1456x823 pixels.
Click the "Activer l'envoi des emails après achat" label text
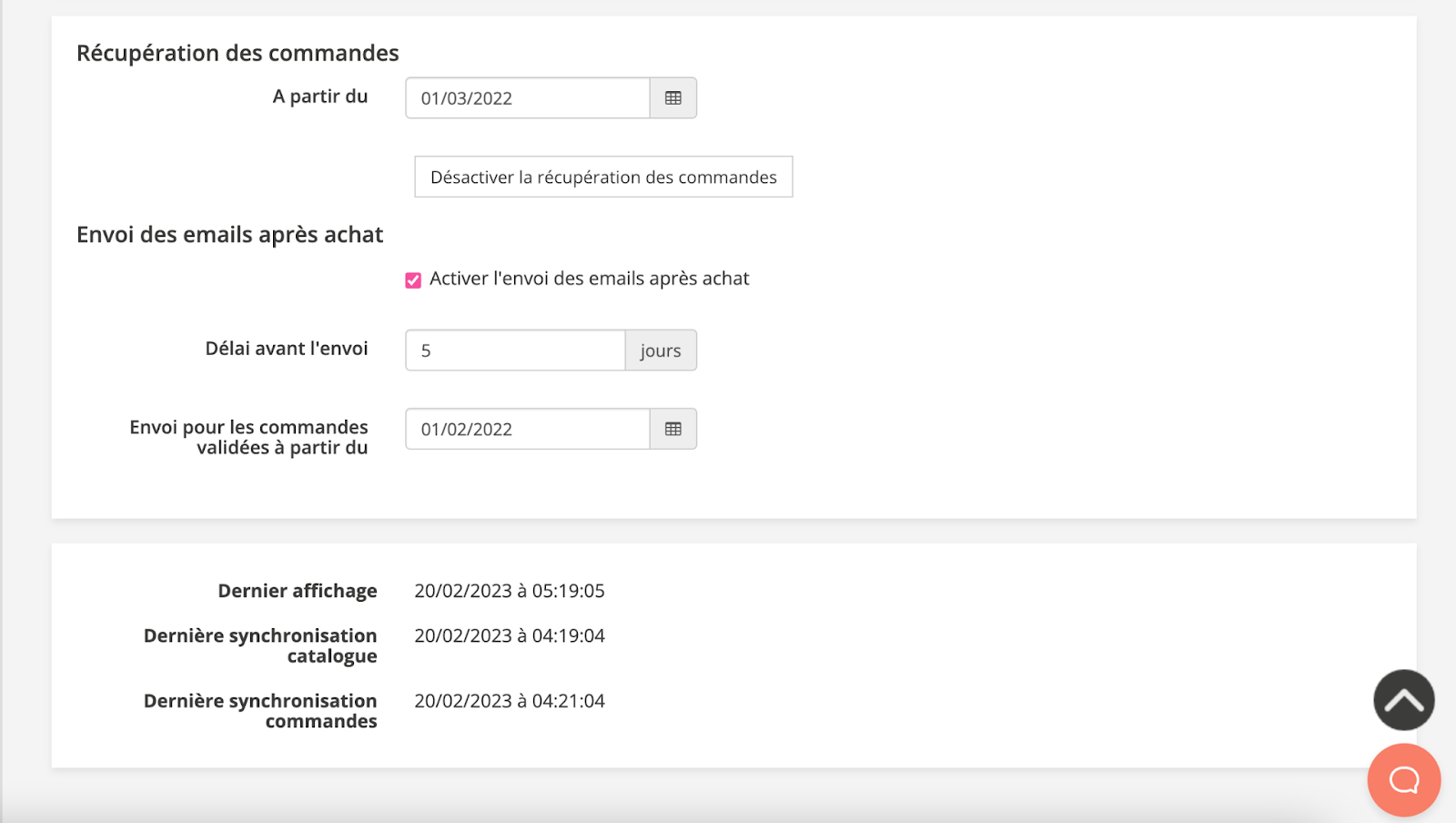pos(589,279)
